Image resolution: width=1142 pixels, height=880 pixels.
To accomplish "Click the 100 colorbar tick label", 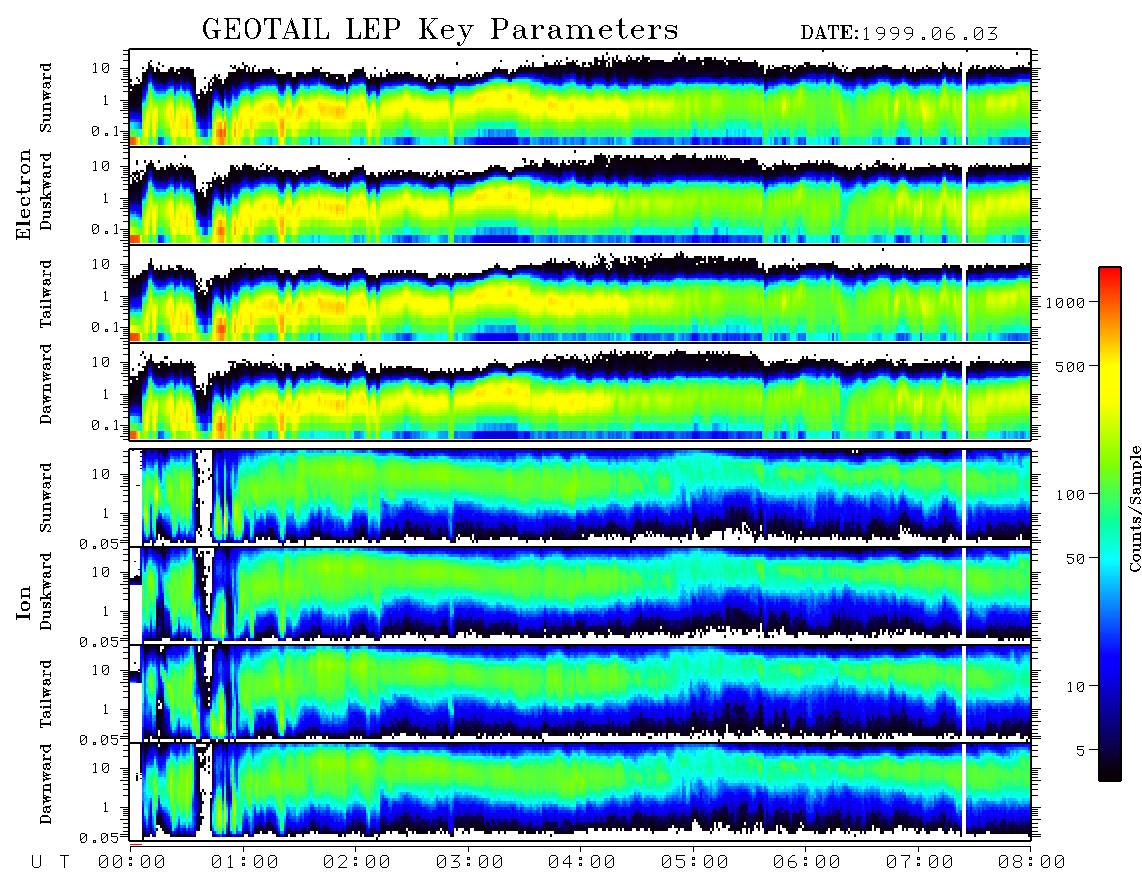I will point(1070,495).
